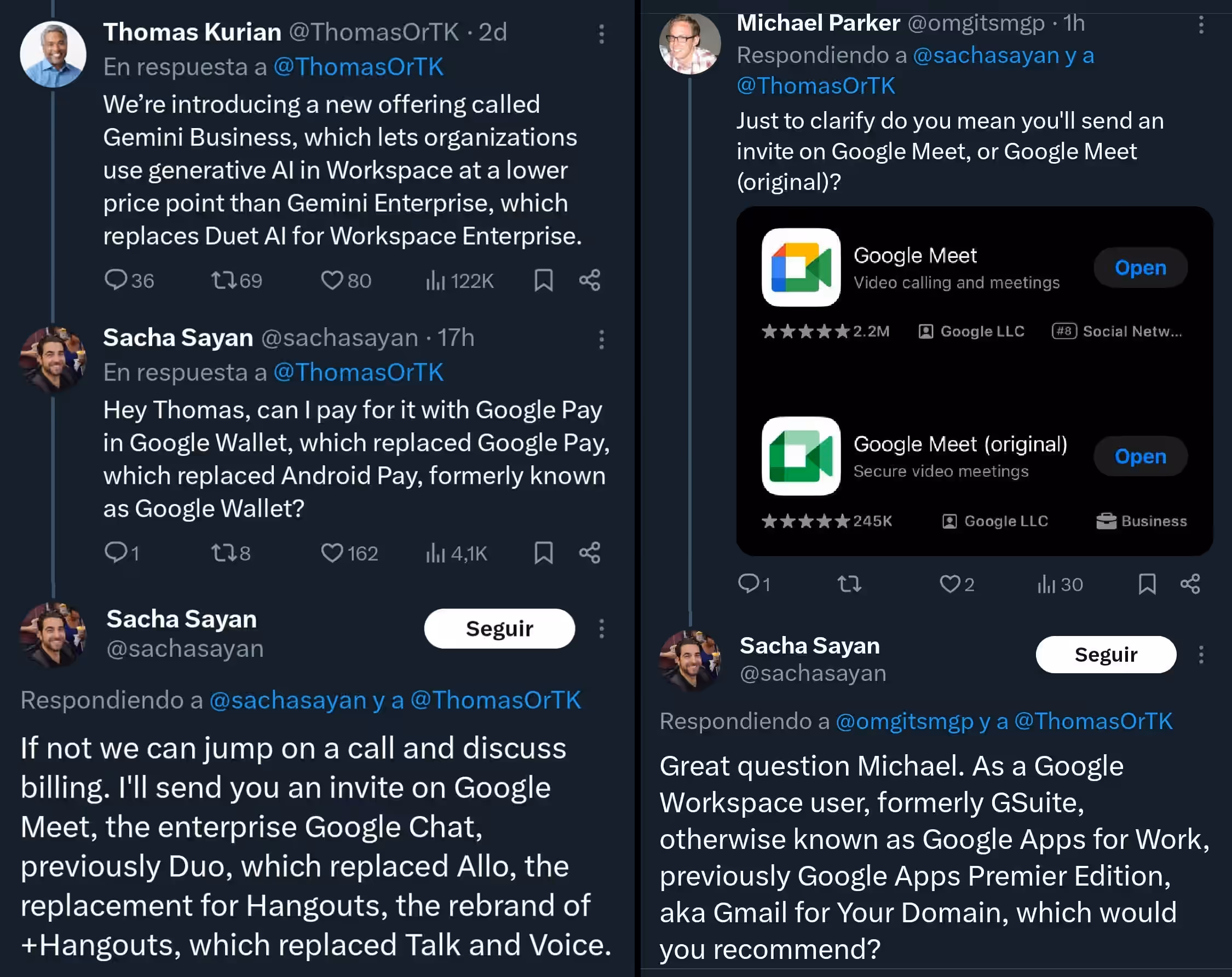This screenshot has height=977, width=1232.
Task: Share Sacha Sayan's Google Pay tweet
Action: (x=590, y=552)
